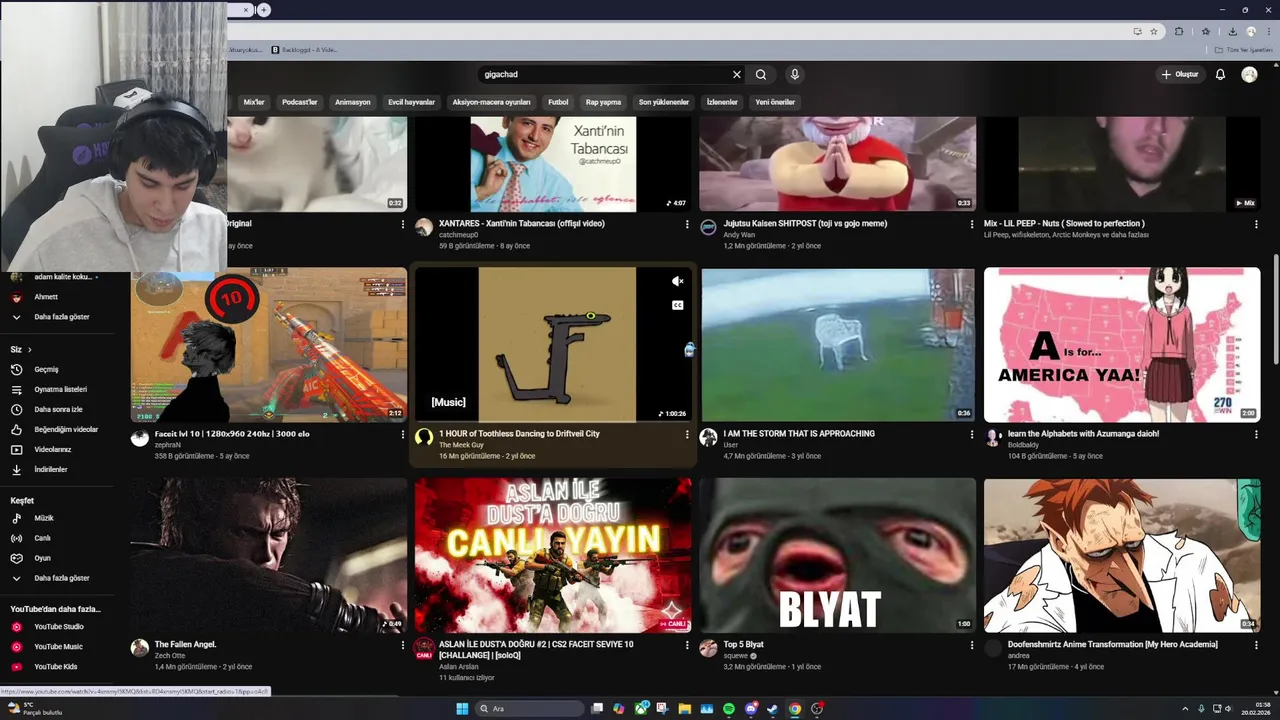
Task: Unmute the Toothless Dancing preview
Action: tap(677, 282)
